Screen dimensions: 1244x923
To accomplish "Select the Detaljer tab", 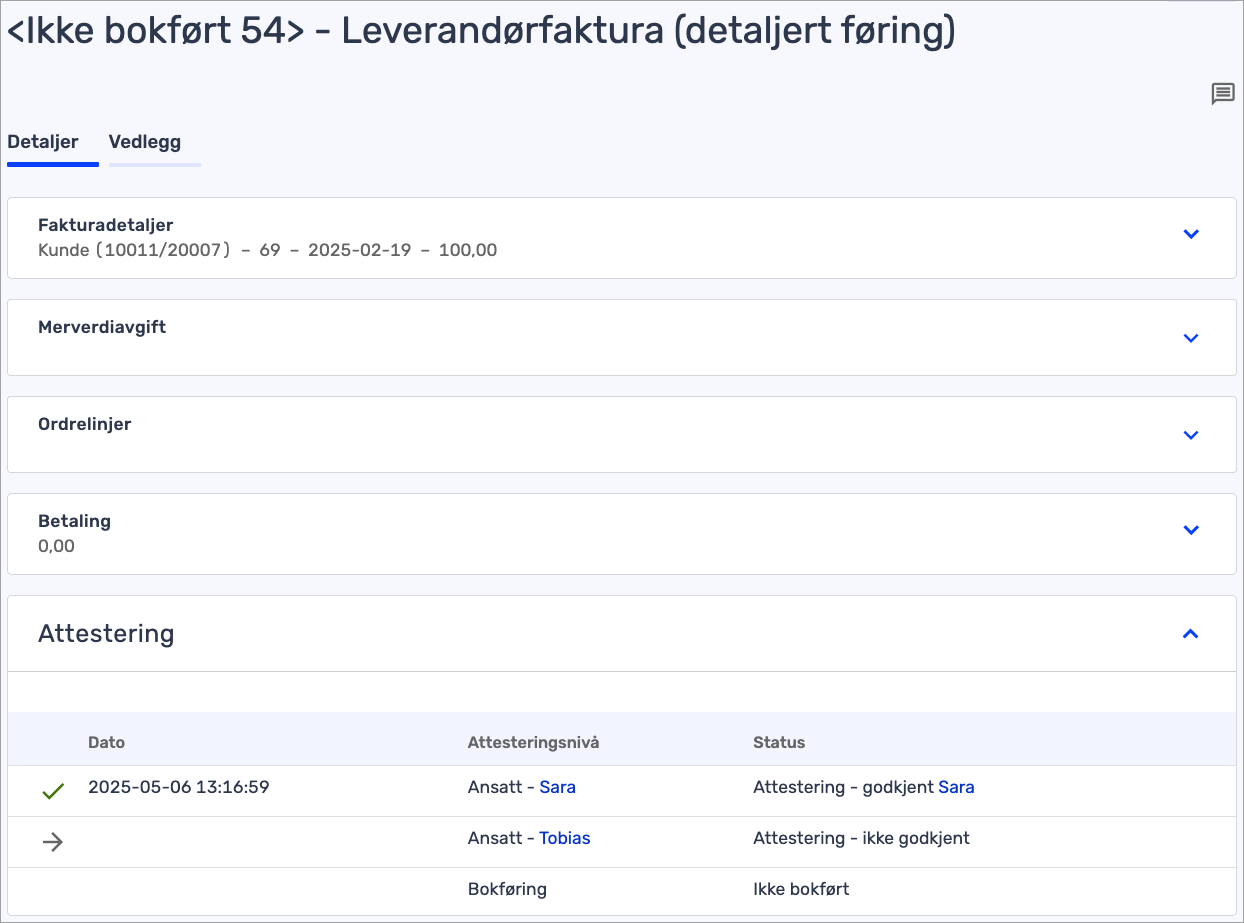I will (43, 142).
